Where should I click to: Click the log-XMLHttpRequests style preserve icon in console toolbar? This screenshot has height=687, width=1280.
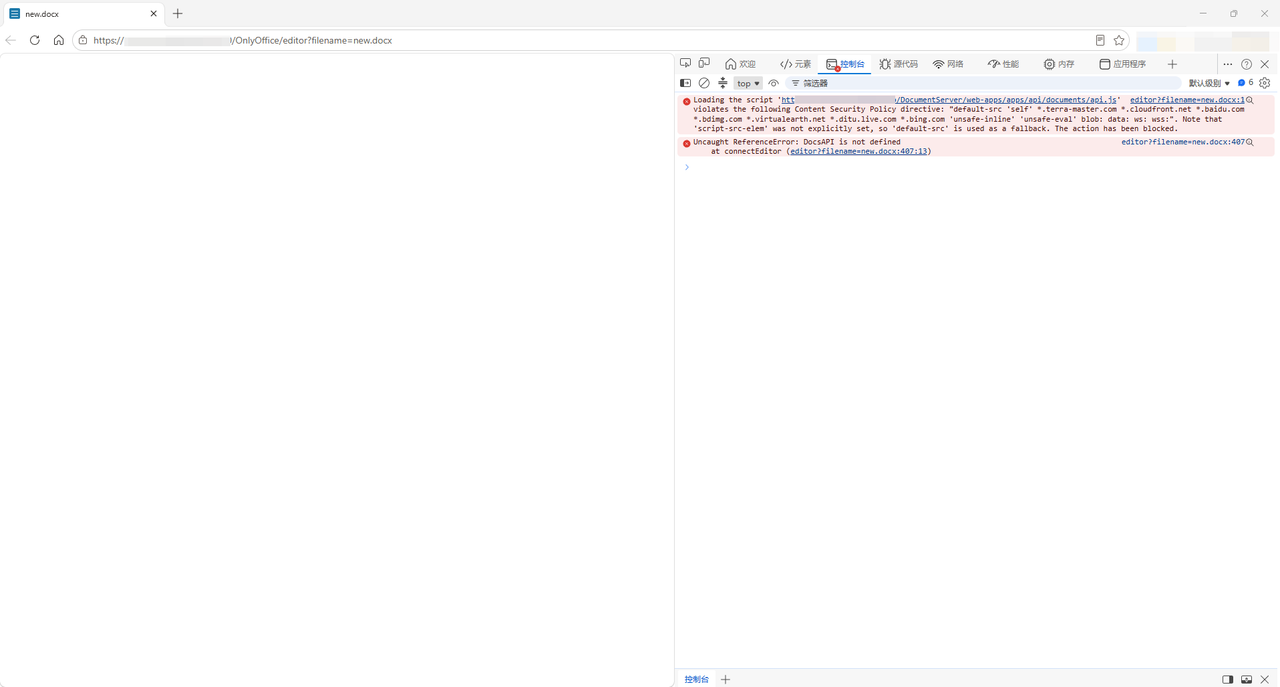click(723, 83)
